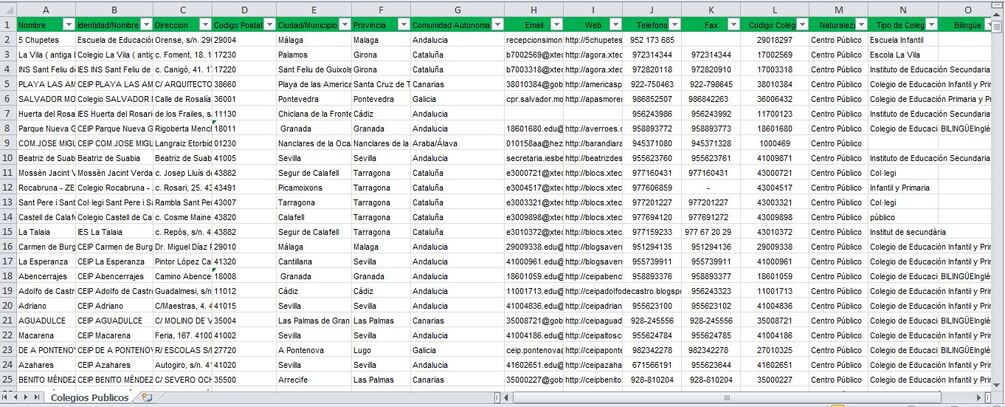Select school code cell '27010325'

[x=774, y=350]
